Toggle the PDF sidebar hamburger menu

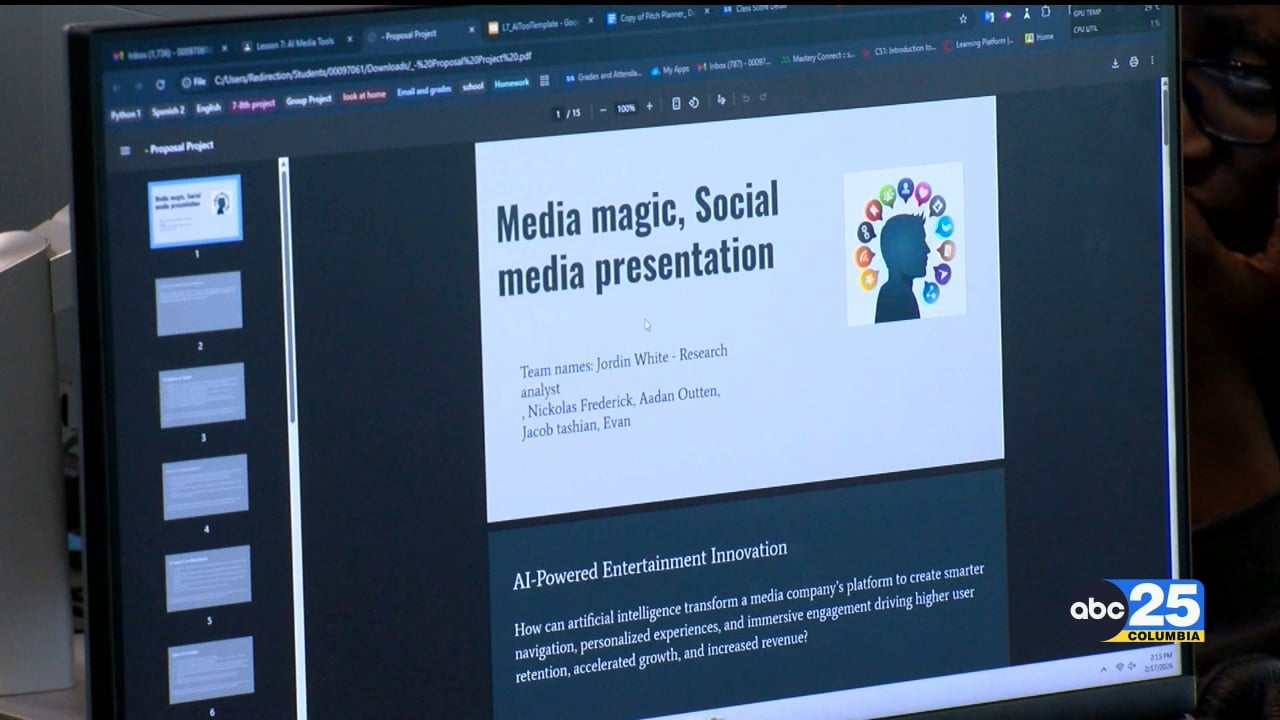(x=125, y=151)
